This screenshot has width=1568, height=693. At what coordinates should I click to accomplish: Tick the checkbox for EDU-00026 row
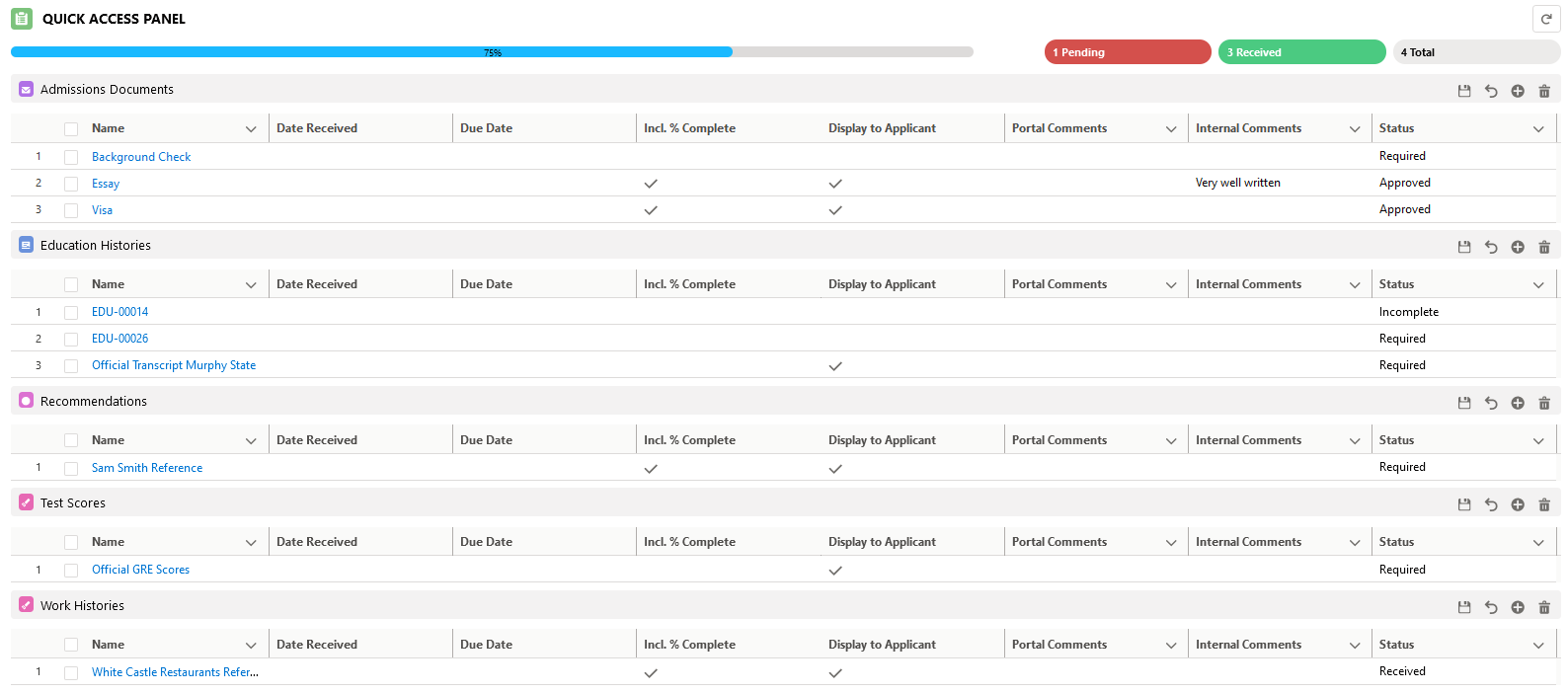coord(71,339)
